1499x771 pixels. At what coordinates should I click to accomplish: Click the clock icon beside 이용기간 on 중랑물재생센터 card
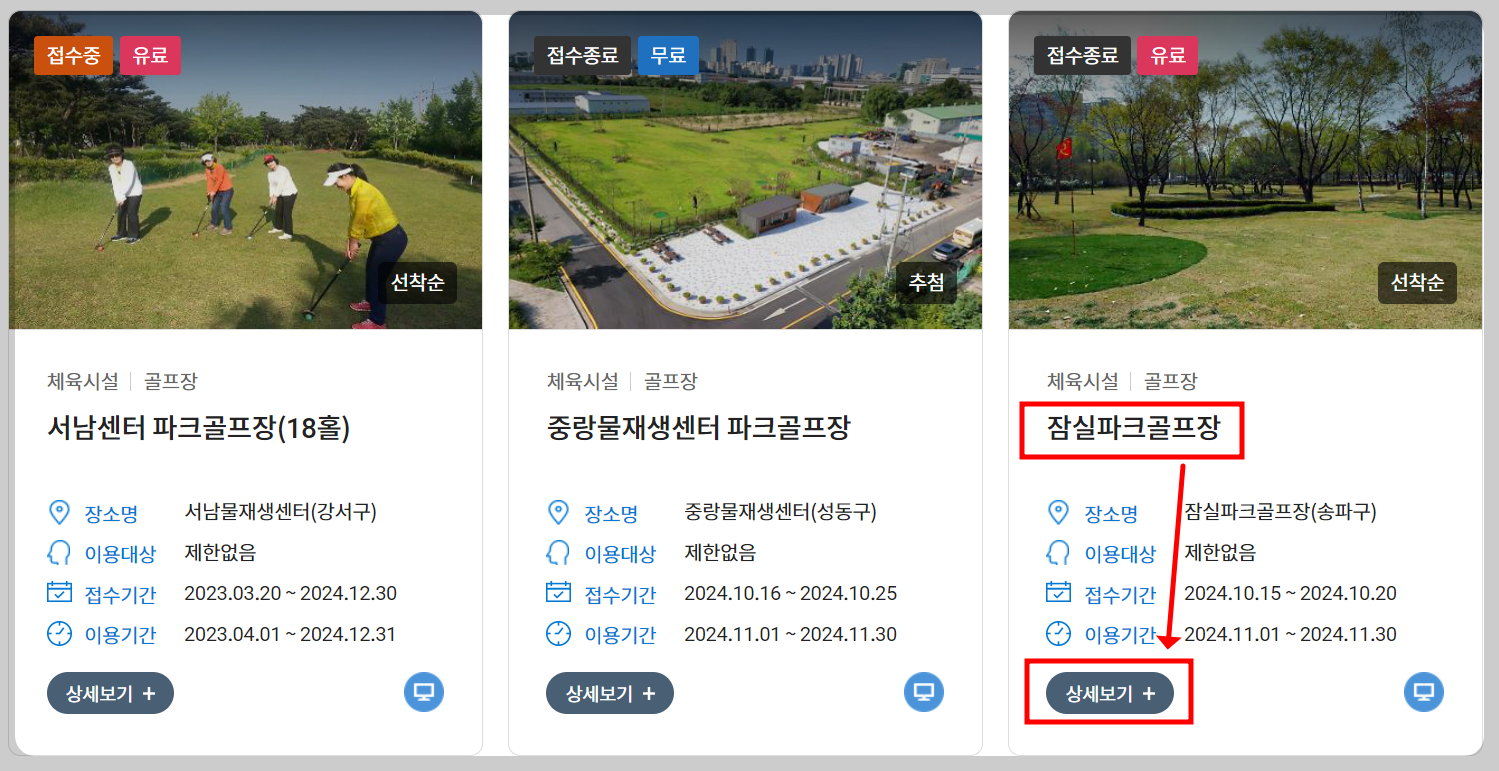559,633
